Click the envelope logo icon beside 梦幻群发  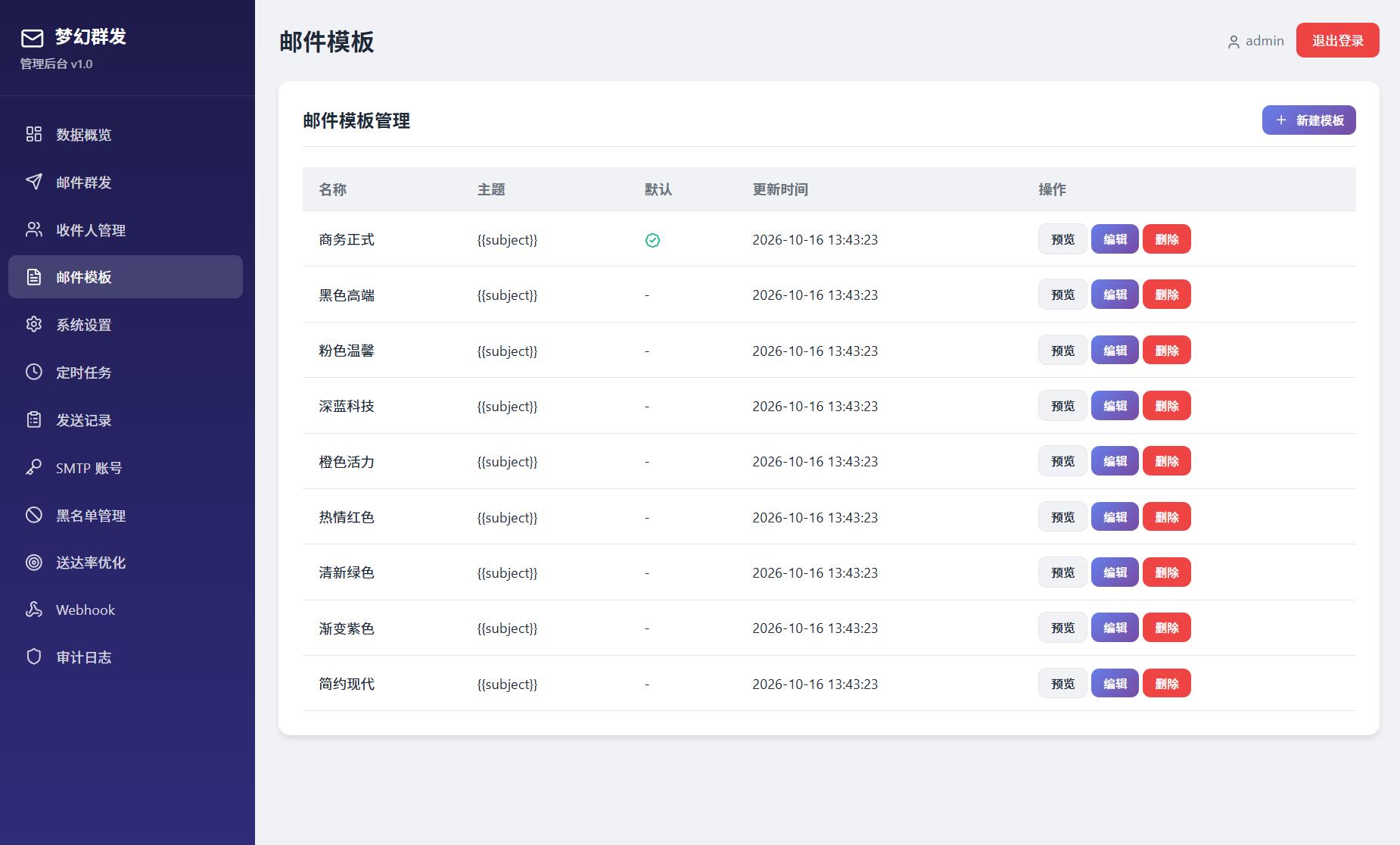(x=33, y=38)
